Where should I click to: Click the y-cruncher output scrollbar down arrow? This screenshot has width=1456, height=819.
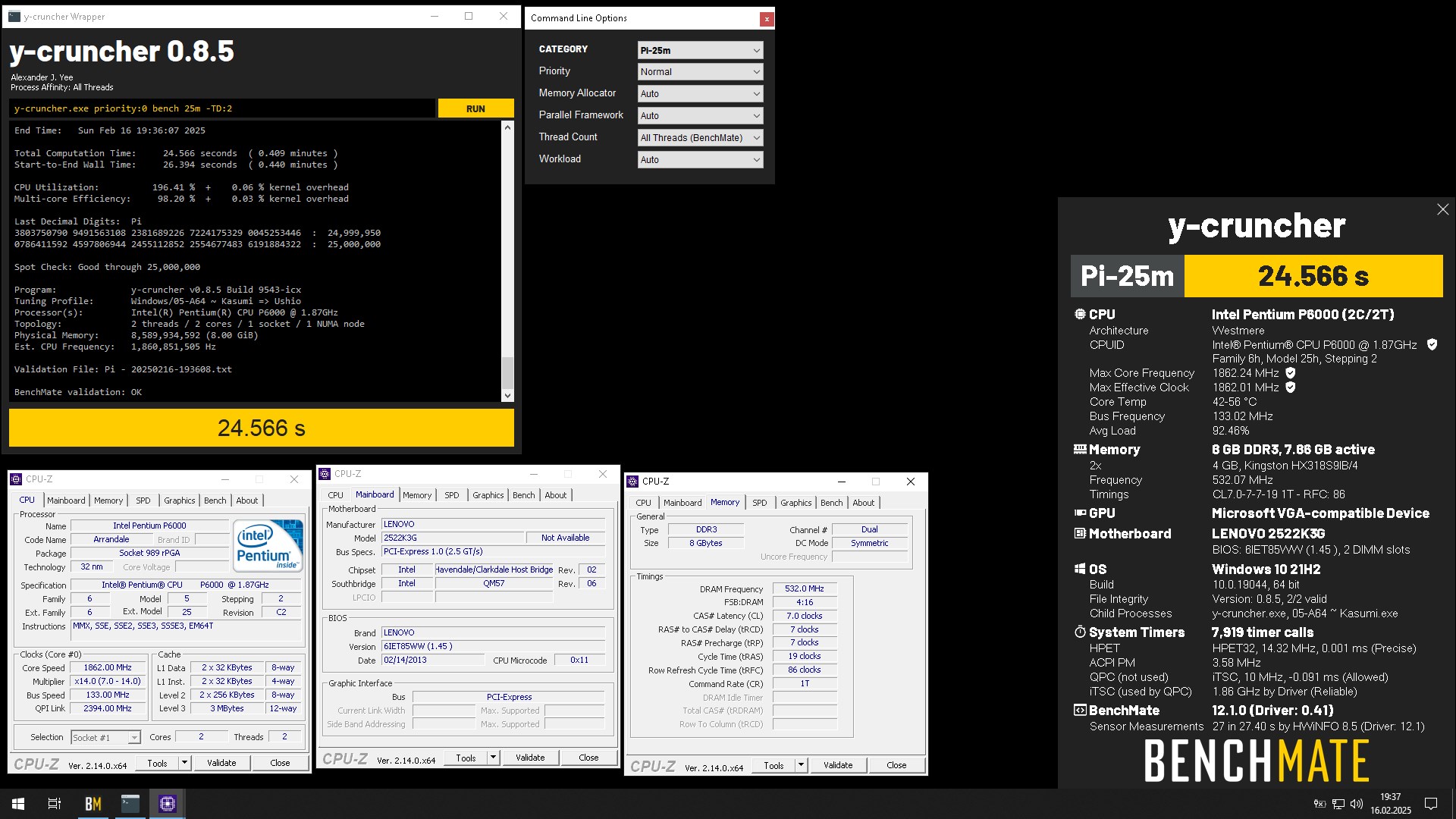coord(507,396)
